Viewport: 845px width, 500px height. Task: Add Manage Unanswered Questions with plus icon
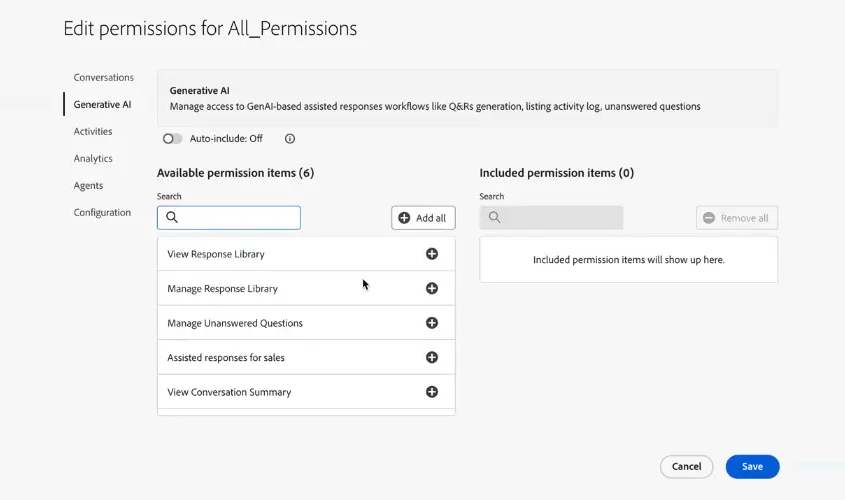(432, 323)
